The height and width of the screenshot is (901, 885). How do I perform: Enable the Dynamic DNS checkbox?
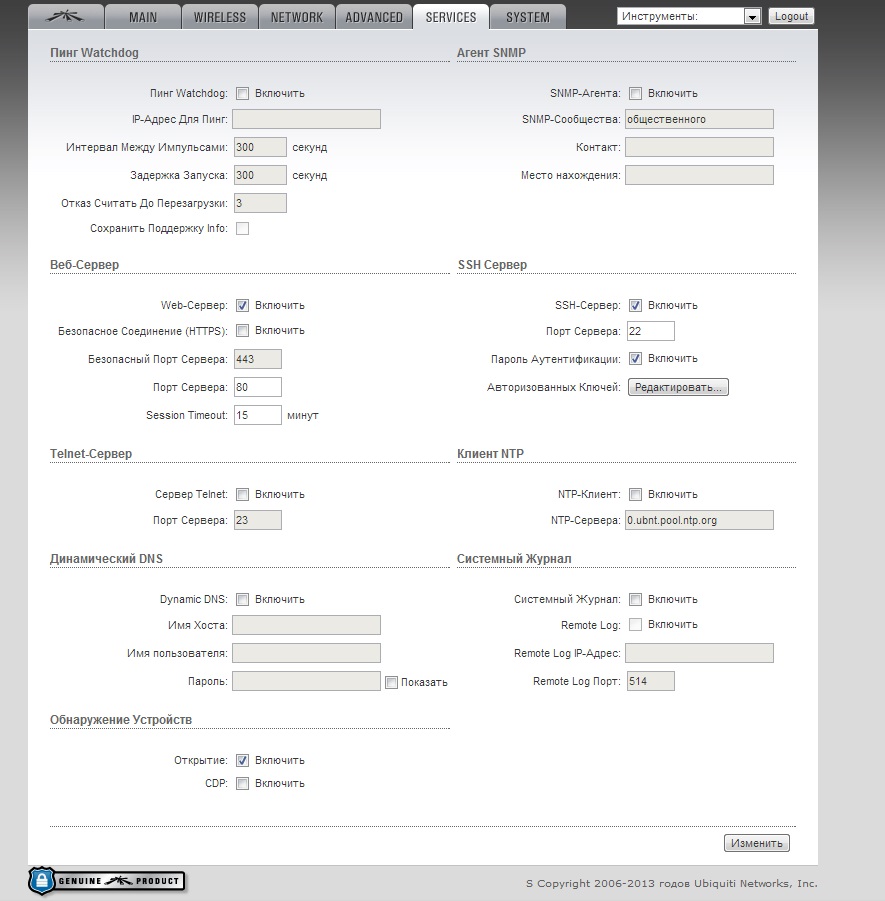tap(243, 599)
